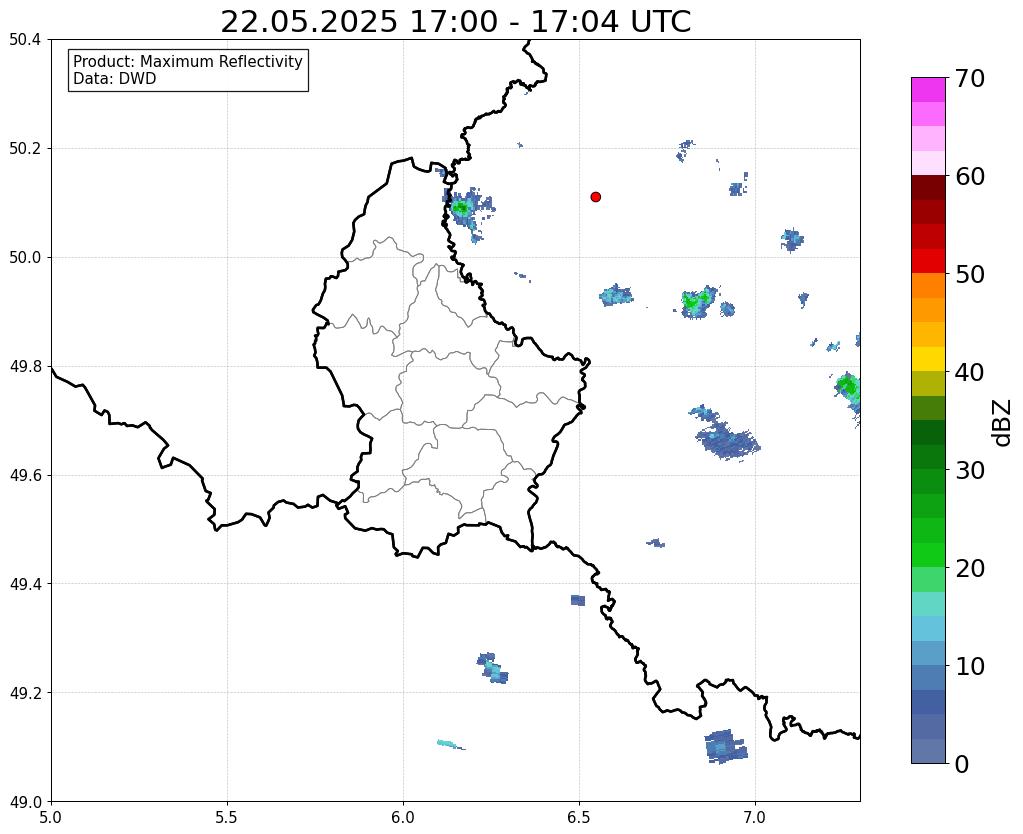The image size is (1023, 834).
Task: Pick the bright green 20 dBZ swatch
Action: point(928,555)
